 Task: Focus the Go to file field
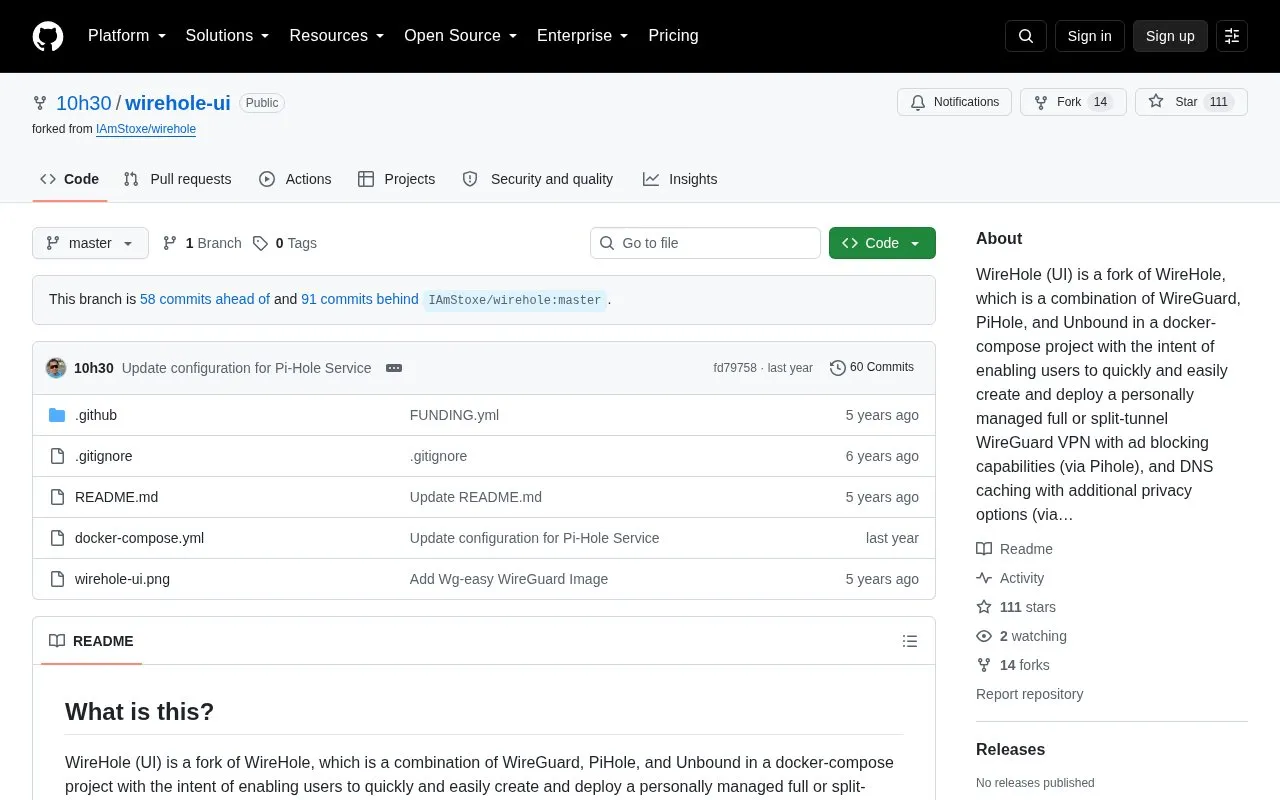[705, 243]
